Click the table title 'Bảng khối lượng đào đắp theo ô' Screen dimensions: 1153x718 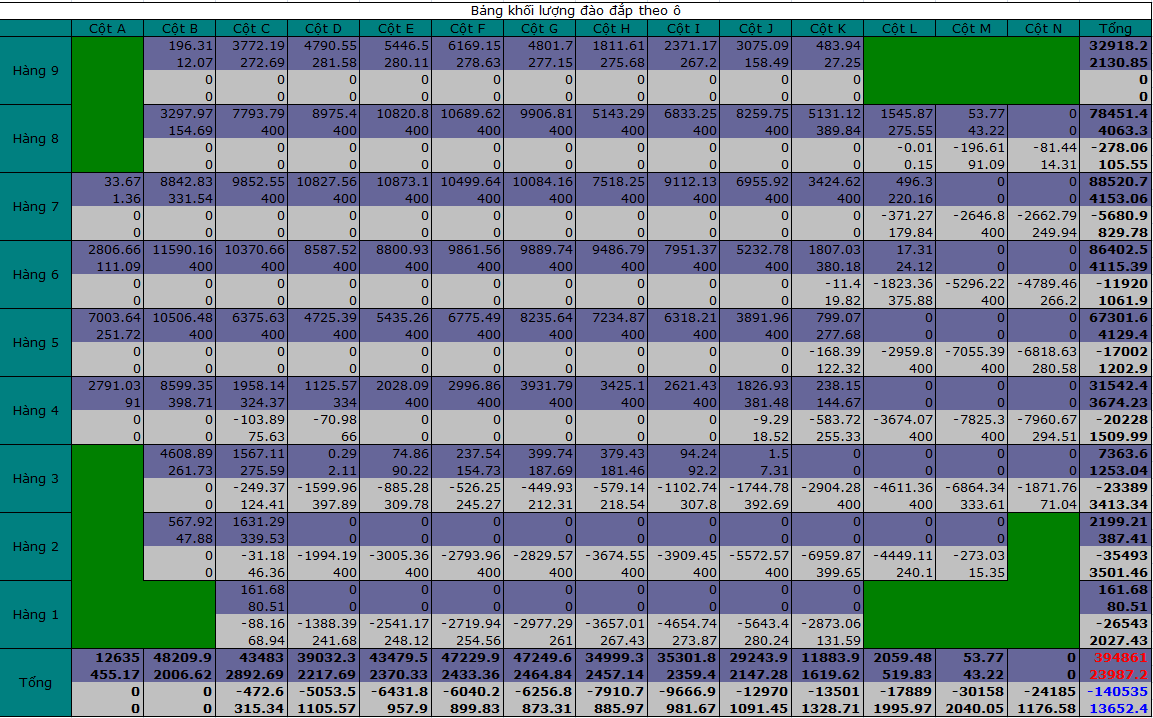(x=576, y=11)
